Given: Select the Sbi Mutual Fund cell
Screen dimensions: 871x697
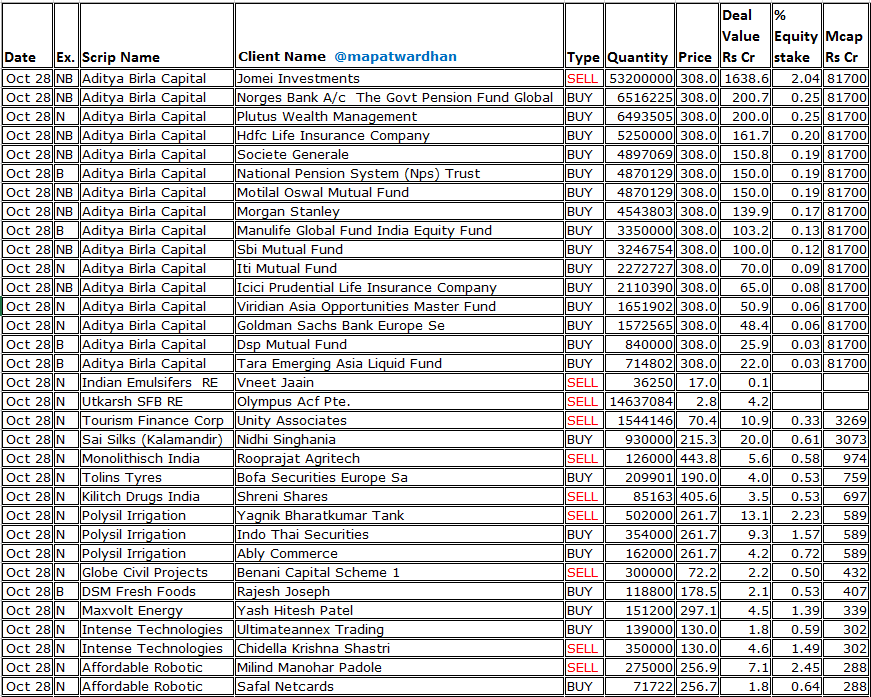Looking at the screenshot, I should click(x=399, y=249).
